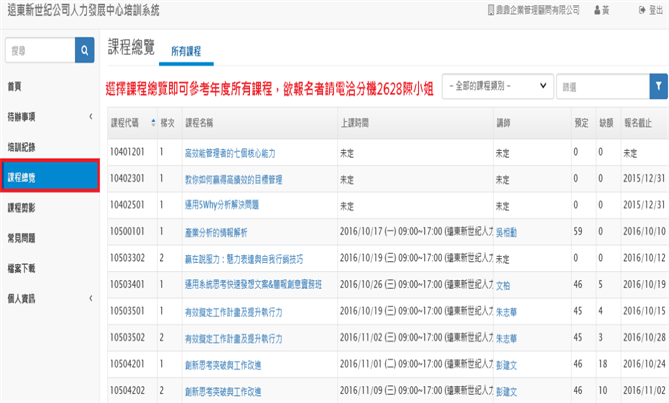The height and width of the screenshot is (403, 669).
Task: Click the blue search magnifier button
Action: (x=82, y=49)
